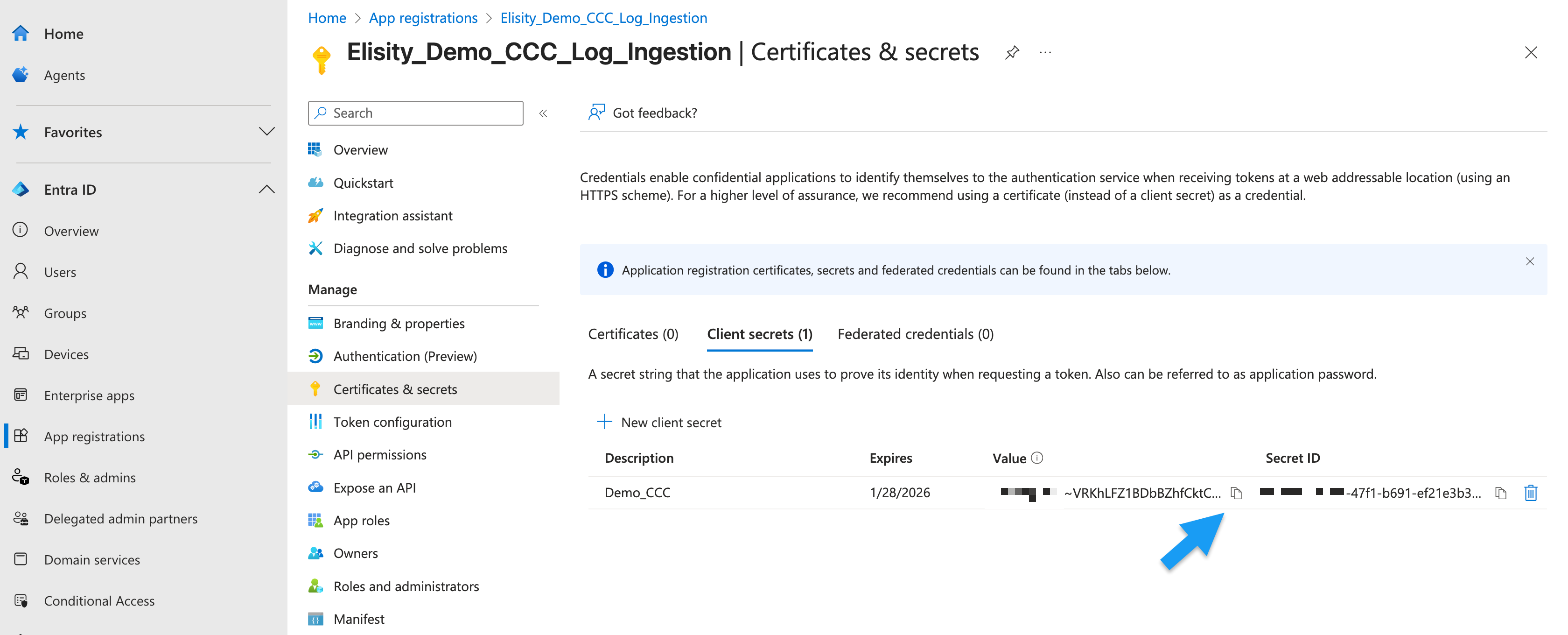Click the Quickstart cloud icon
The width and height of the screenshot is (1568, 635).
[x=315, y=183]
